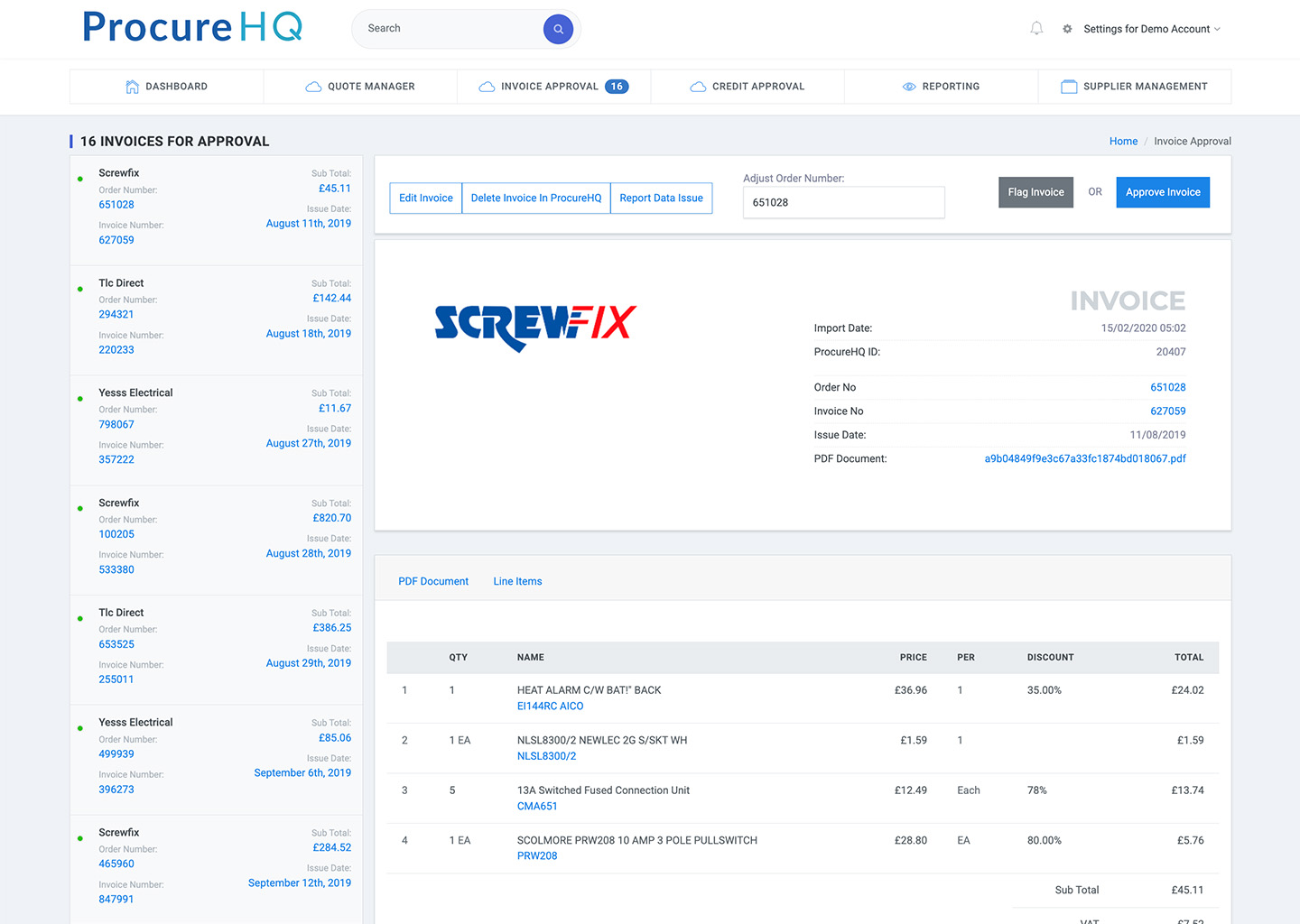The height and width of the screenshot is (924, 1300).
Task: Click the Edit Invoice button
Action: click(426, 199)
